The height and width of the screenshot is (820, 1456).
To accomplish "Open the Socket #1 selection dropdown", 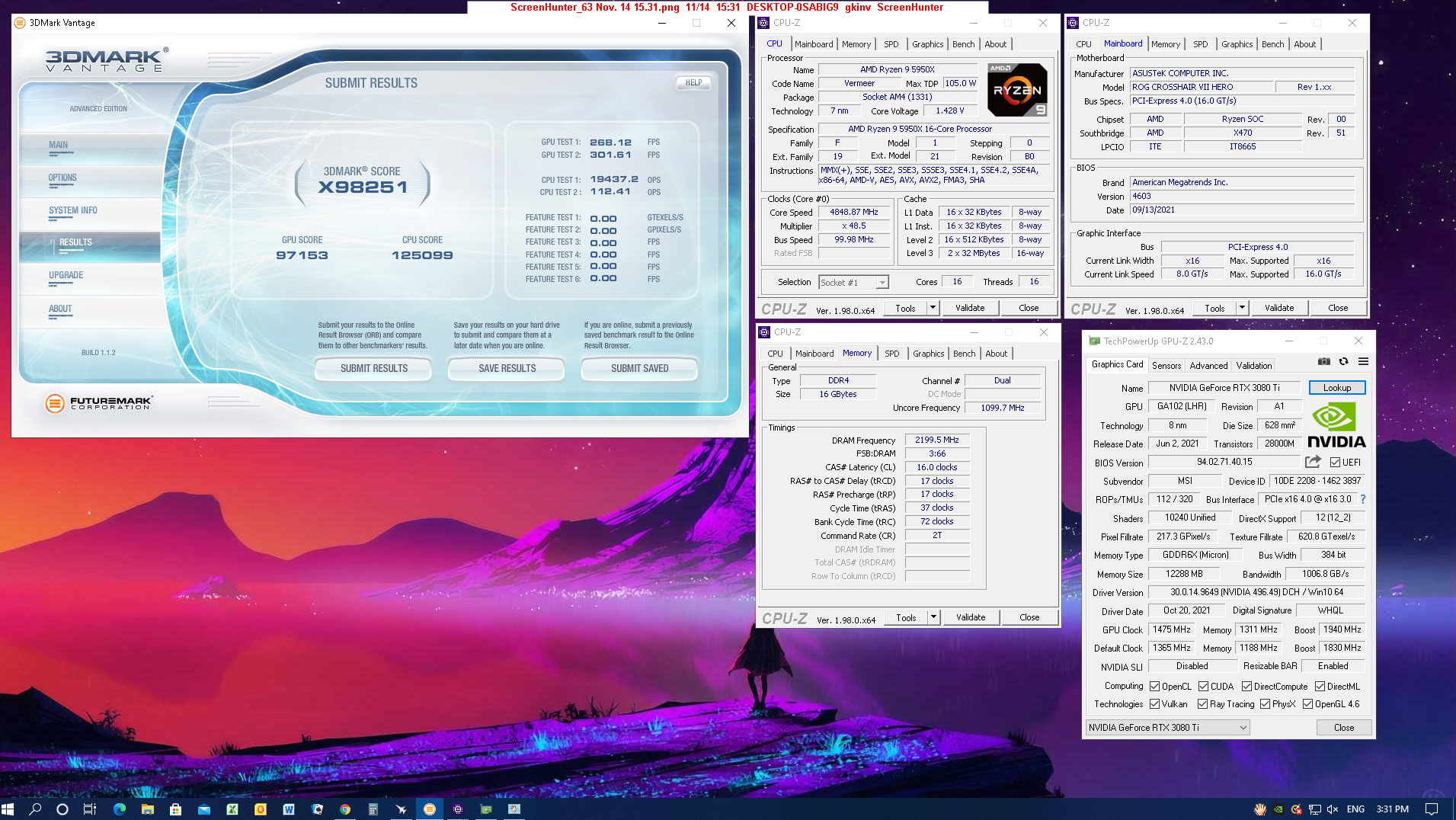I will (x=853, y=283).
